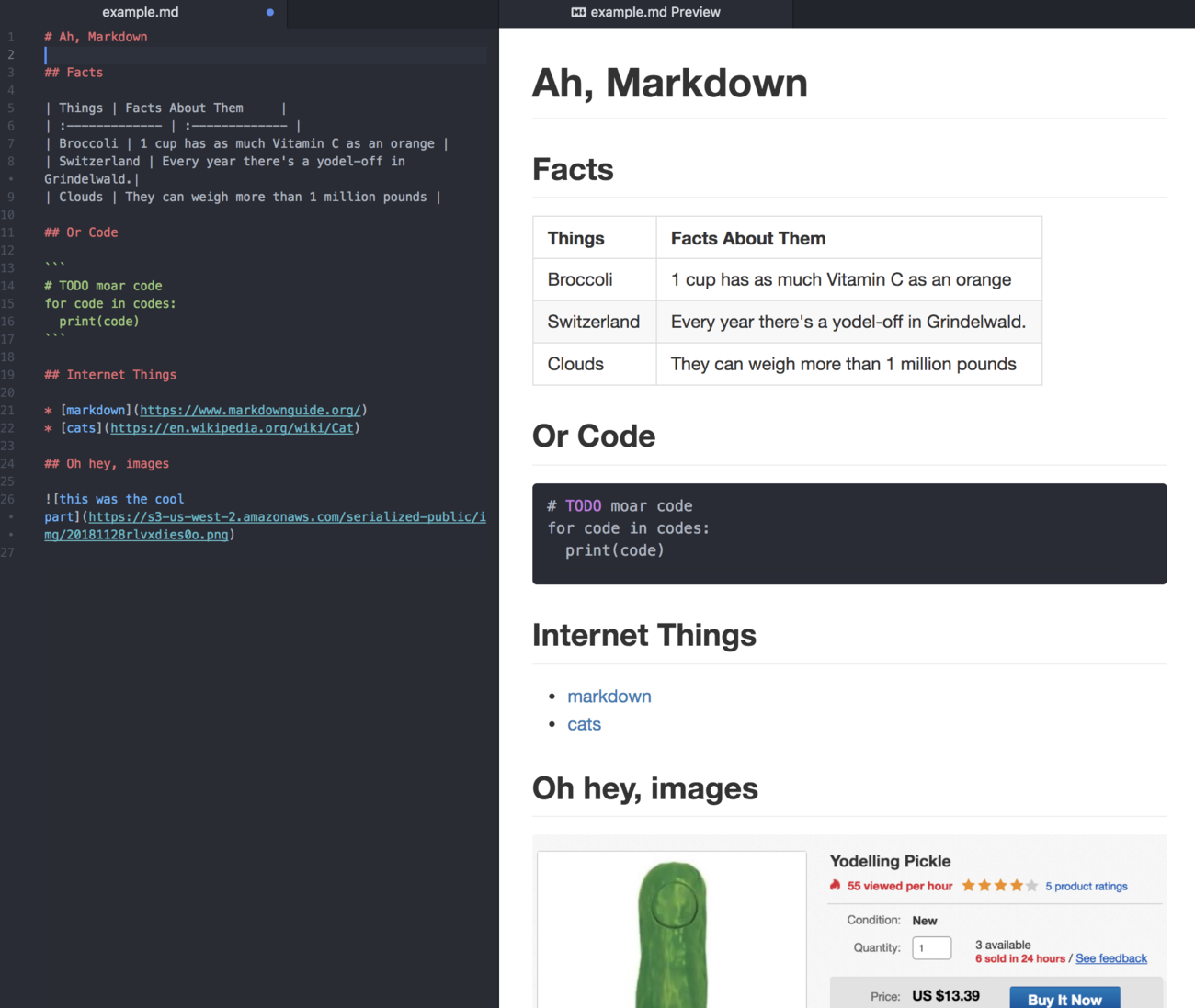Viewport: 1195px width, 1008px height.
Task: Click the Clouds table row in editor
Action: 243,197
